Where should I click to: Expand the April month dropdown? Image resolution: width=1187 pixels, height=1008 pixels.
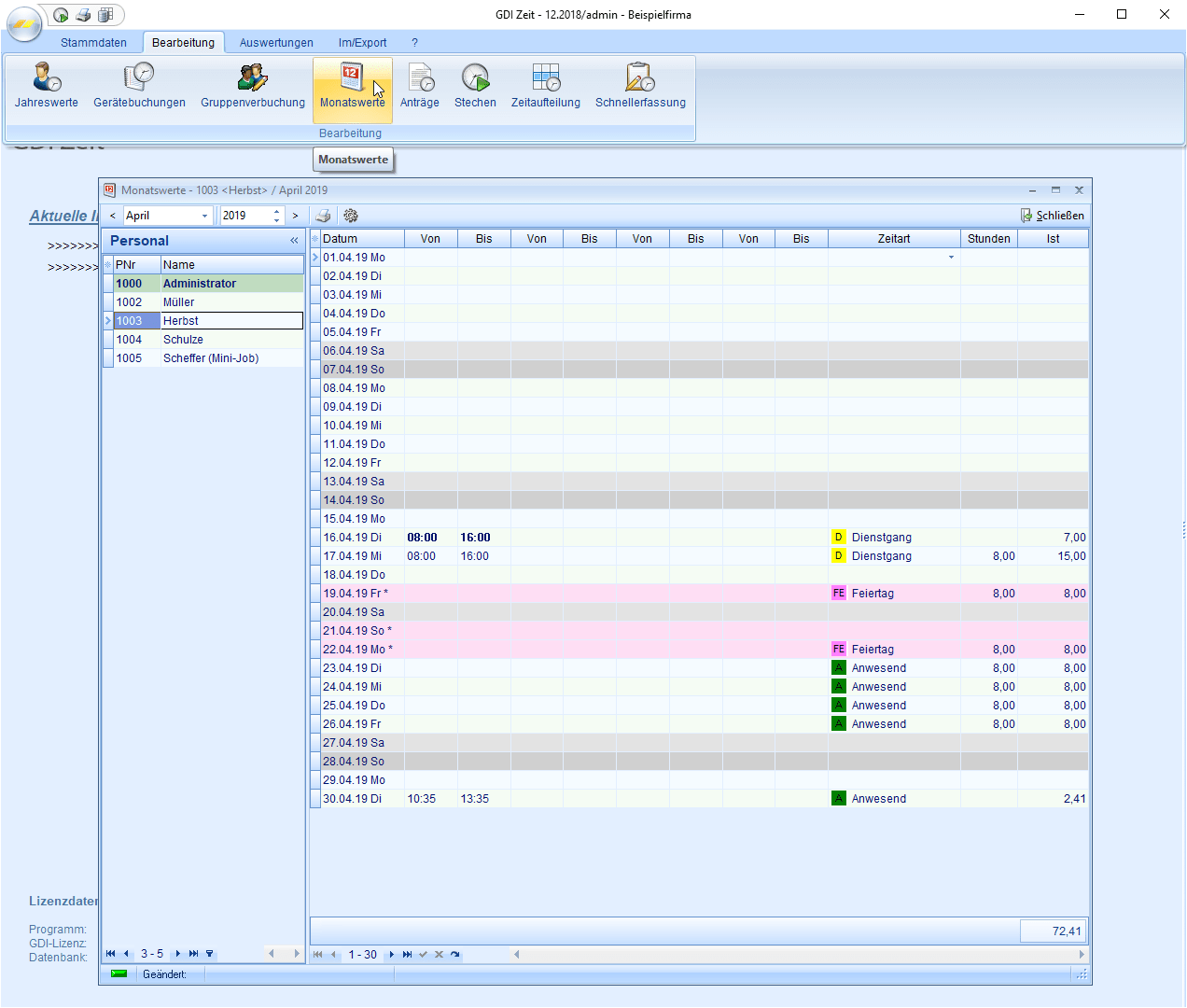(205, 216)
